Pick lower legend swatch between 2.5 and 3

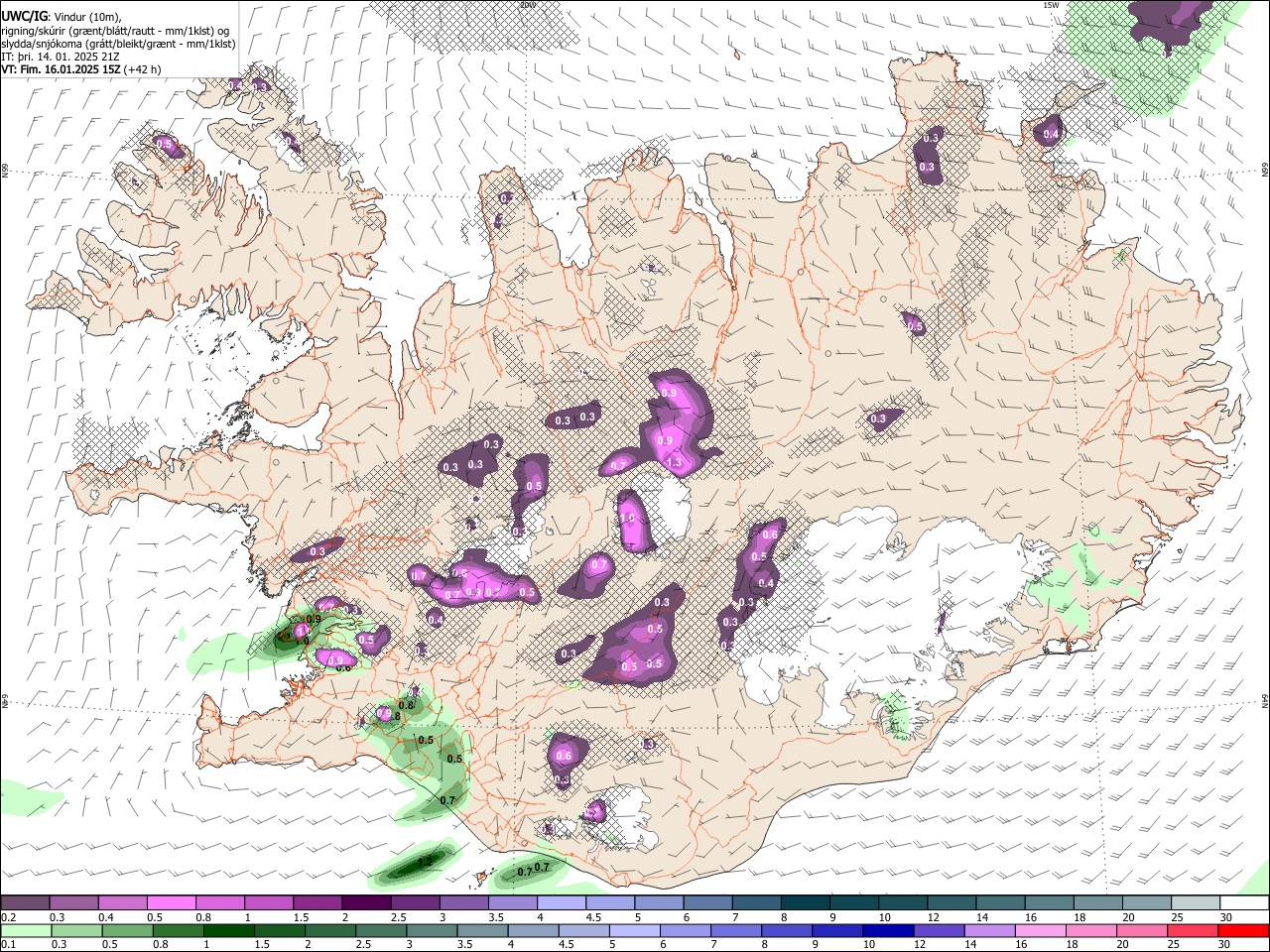[x=381, y=930]
